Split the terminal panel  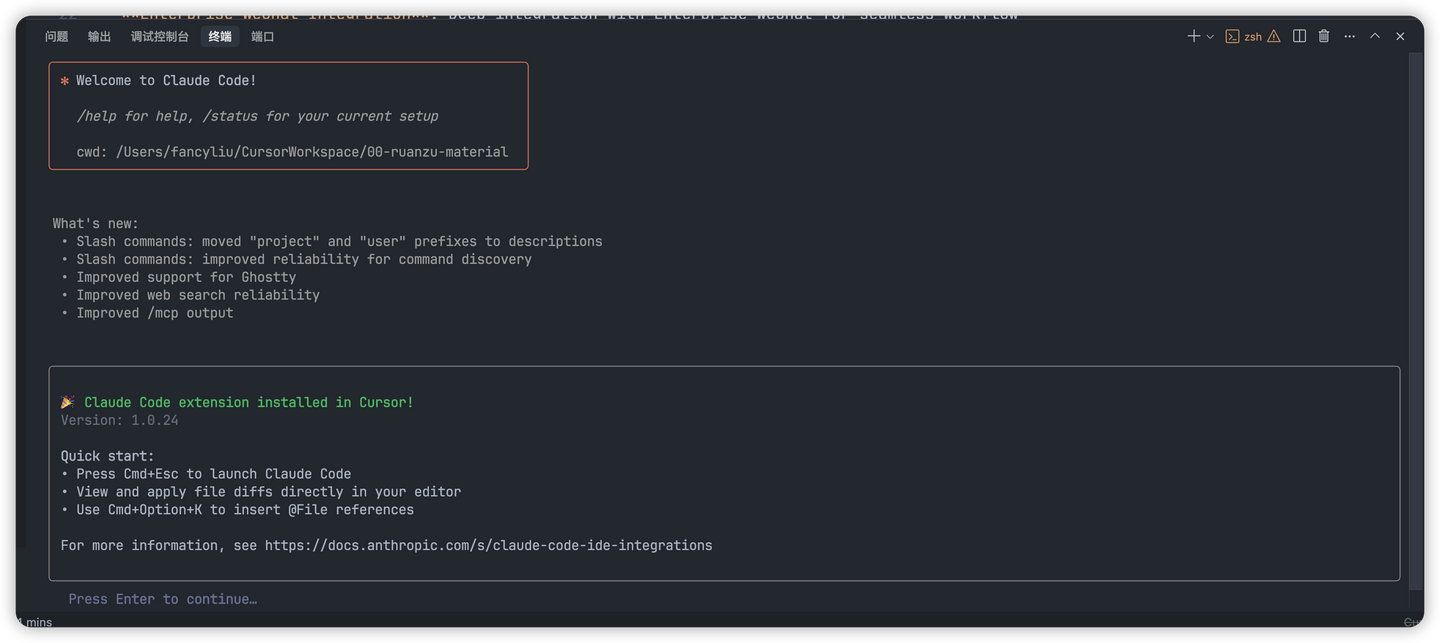(1299, 36)
